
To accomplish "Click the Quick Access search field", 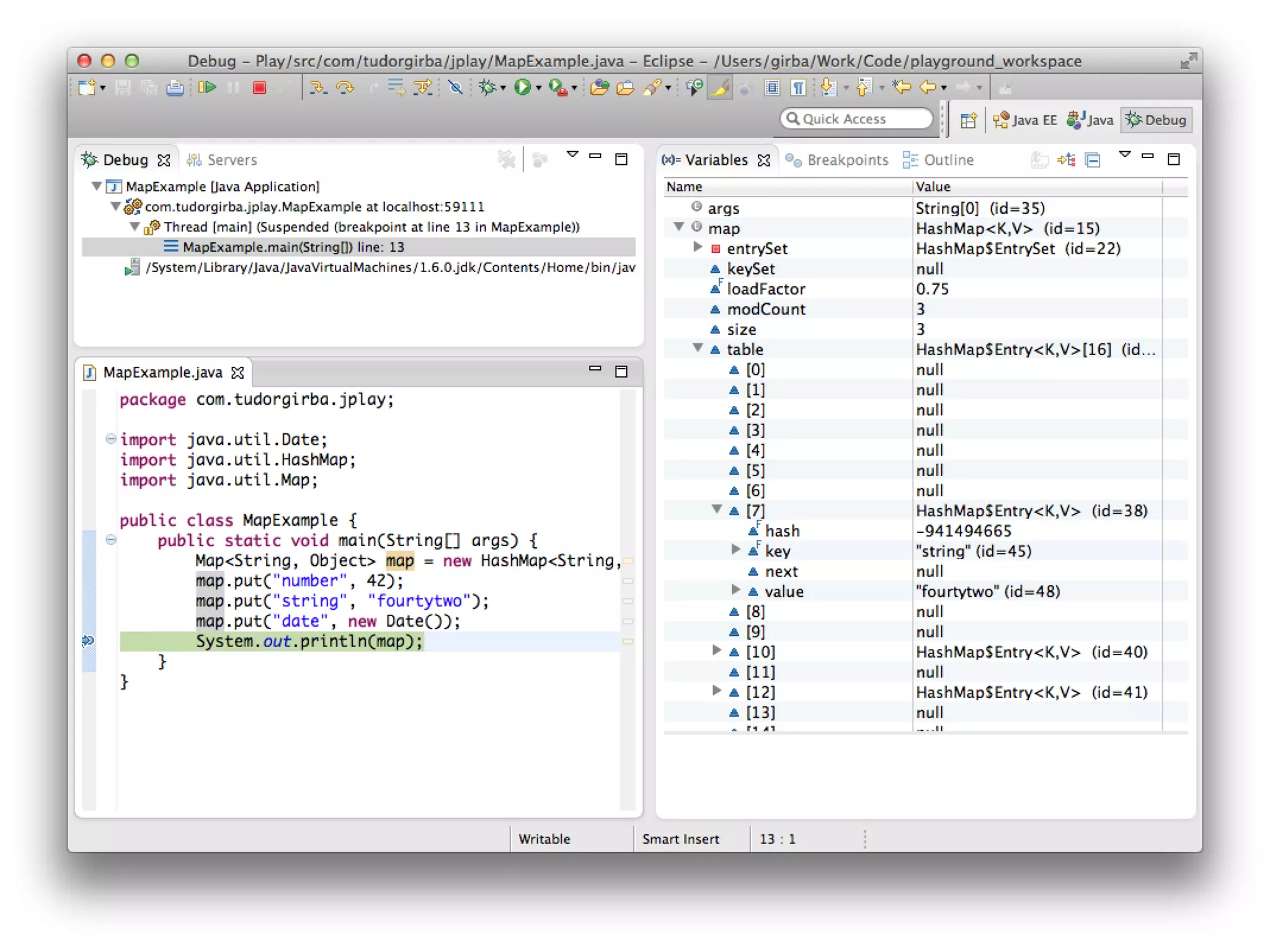I will [x=858, y=119].
